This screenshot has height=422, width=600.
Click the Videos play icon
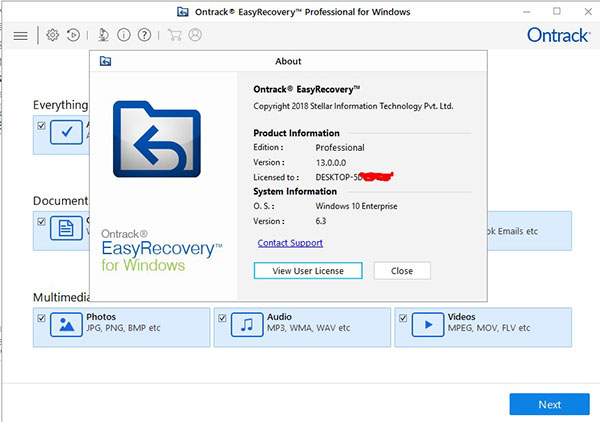[428, 325]
